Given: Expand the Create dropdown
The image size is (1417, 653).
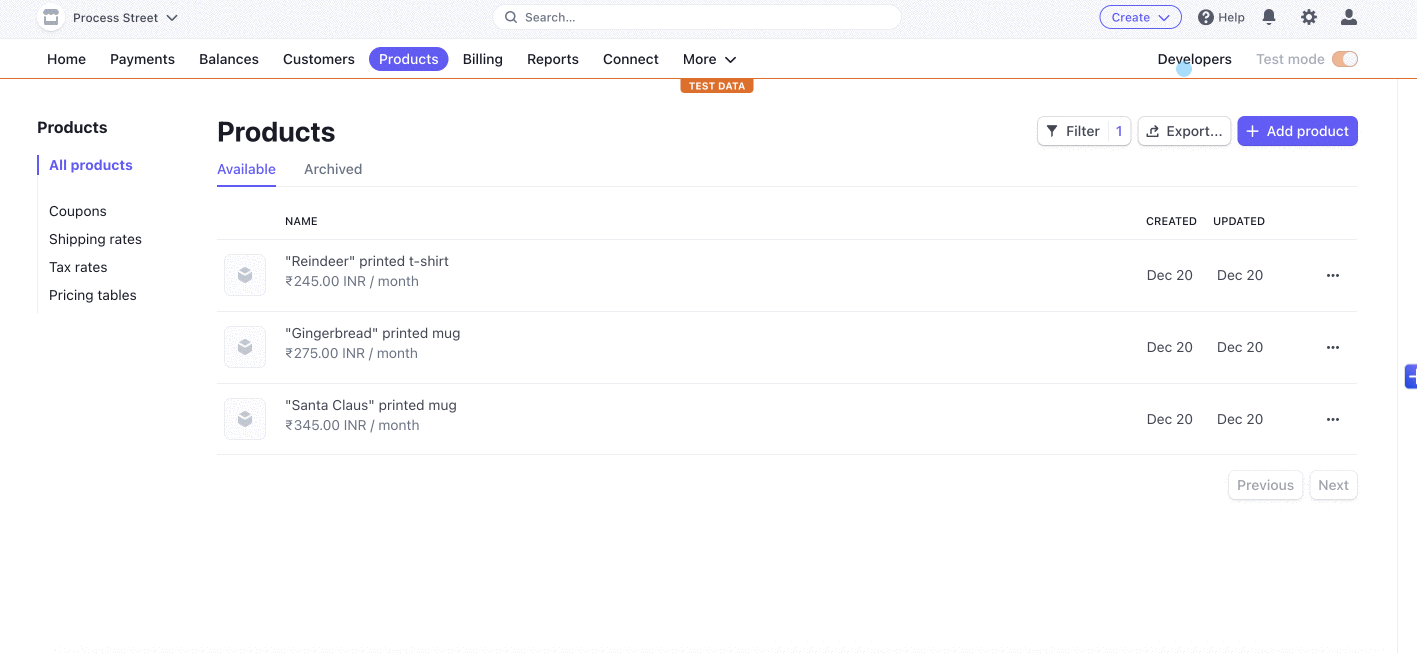Looking at the screenshot, I should [x=1140, y=17].
